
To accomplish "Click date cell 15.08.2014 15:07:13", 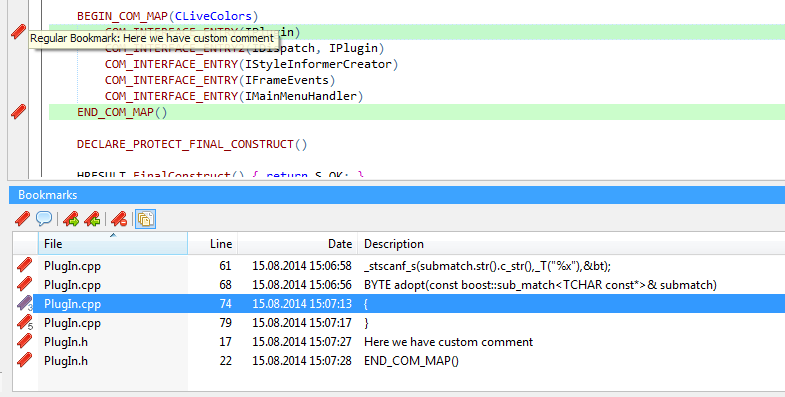I will click(302, 304).
